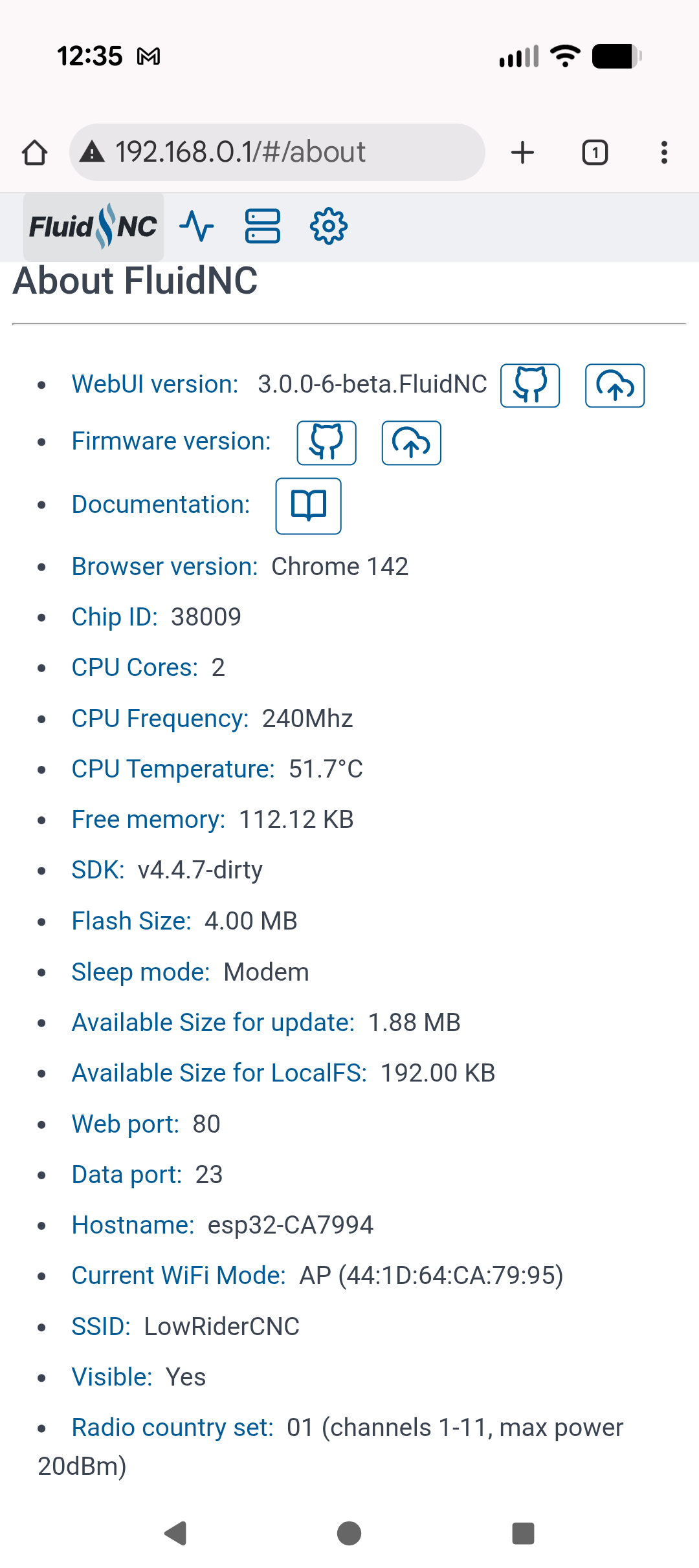Click the FluidNC logo in navbar
This screenshot has width=699, height=1568.
pyautogui.click(x=93, y=227)
